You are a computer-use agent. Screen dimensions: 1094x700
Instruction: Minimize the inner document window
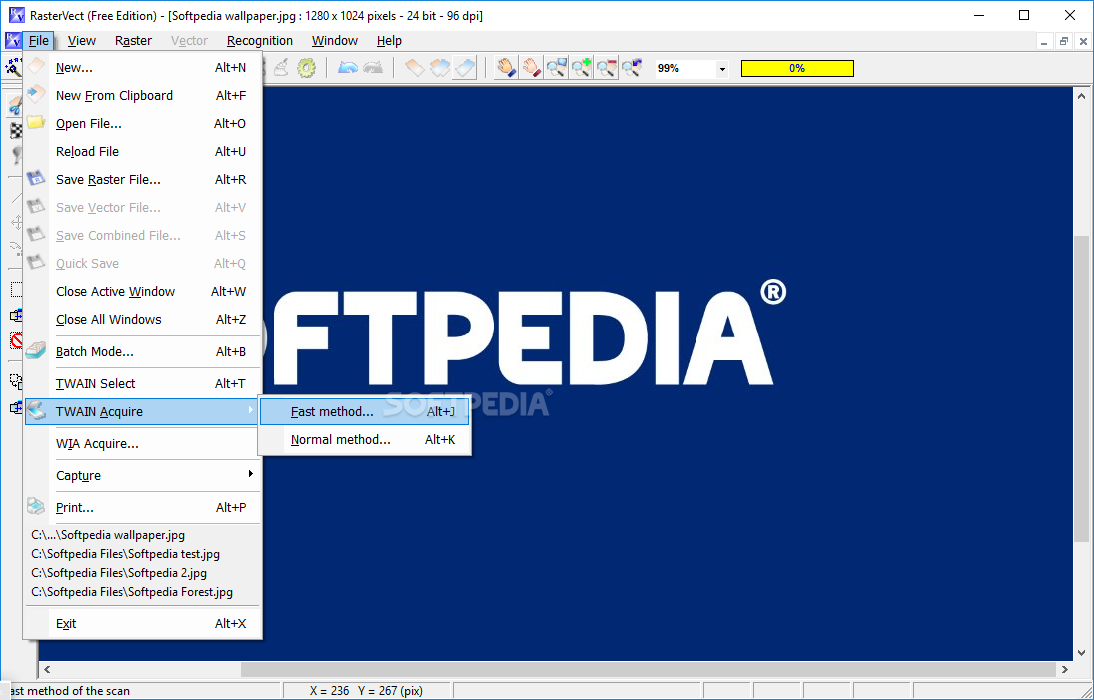(x=1044, y=41)
